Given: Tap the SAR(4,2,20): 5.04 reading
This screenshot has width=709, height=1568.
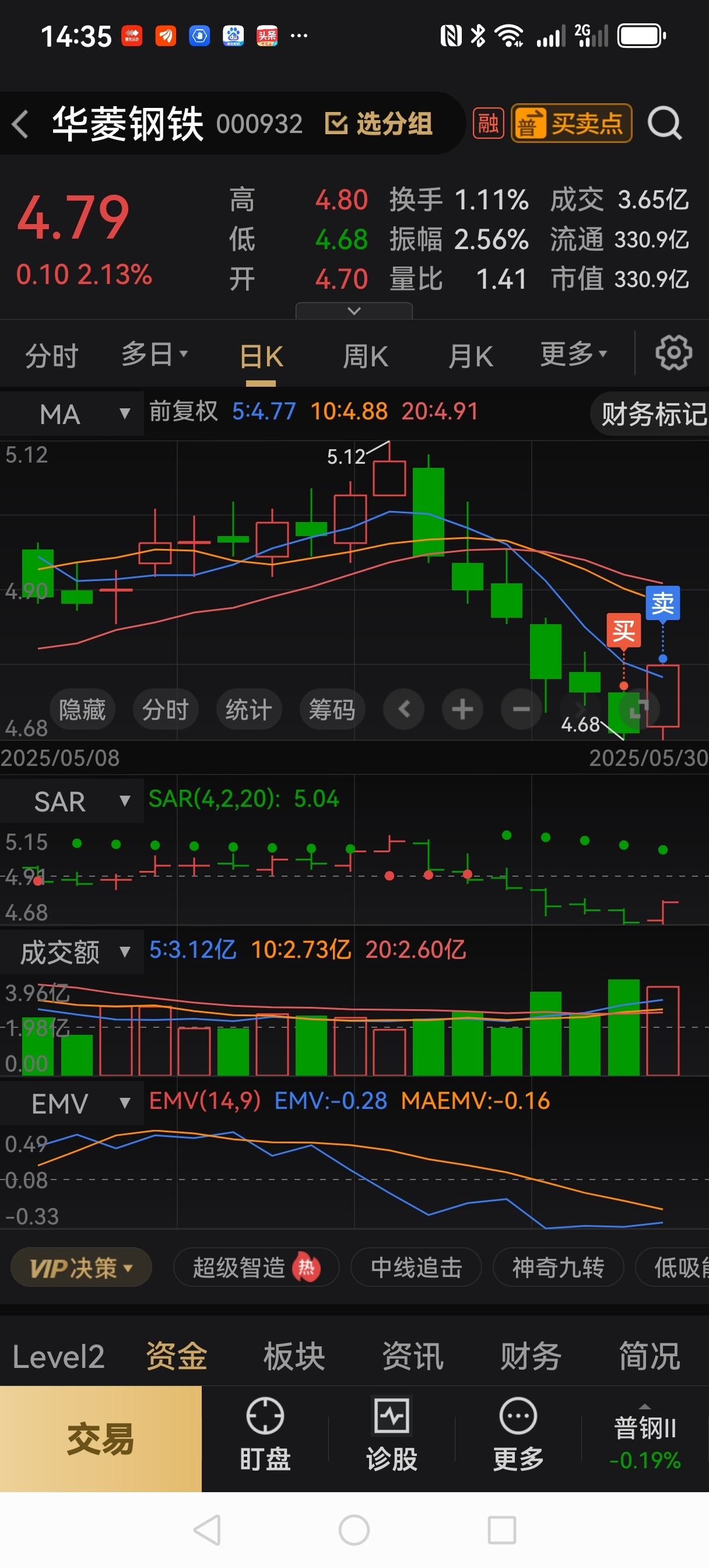Looking at the screenshot, I should 244,798.
